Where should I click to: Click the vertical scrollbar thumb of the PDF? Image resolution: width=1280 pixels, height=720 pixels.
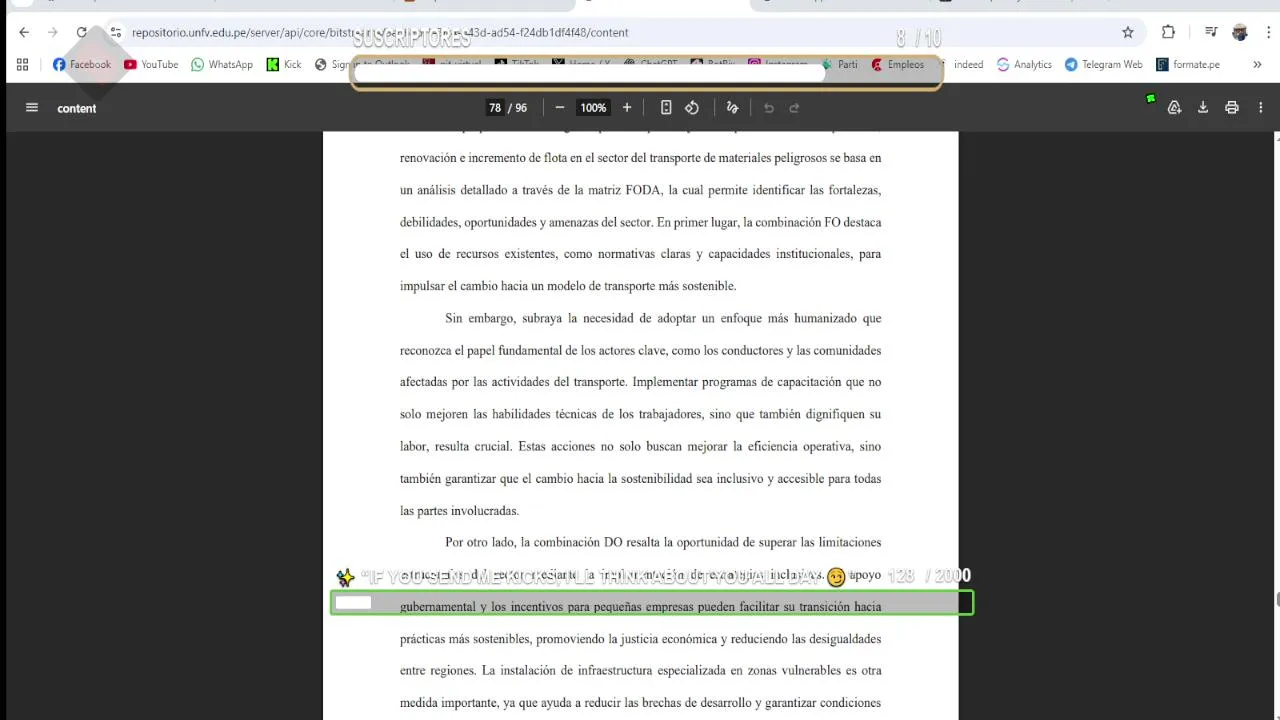click(x=1276, y=599)
